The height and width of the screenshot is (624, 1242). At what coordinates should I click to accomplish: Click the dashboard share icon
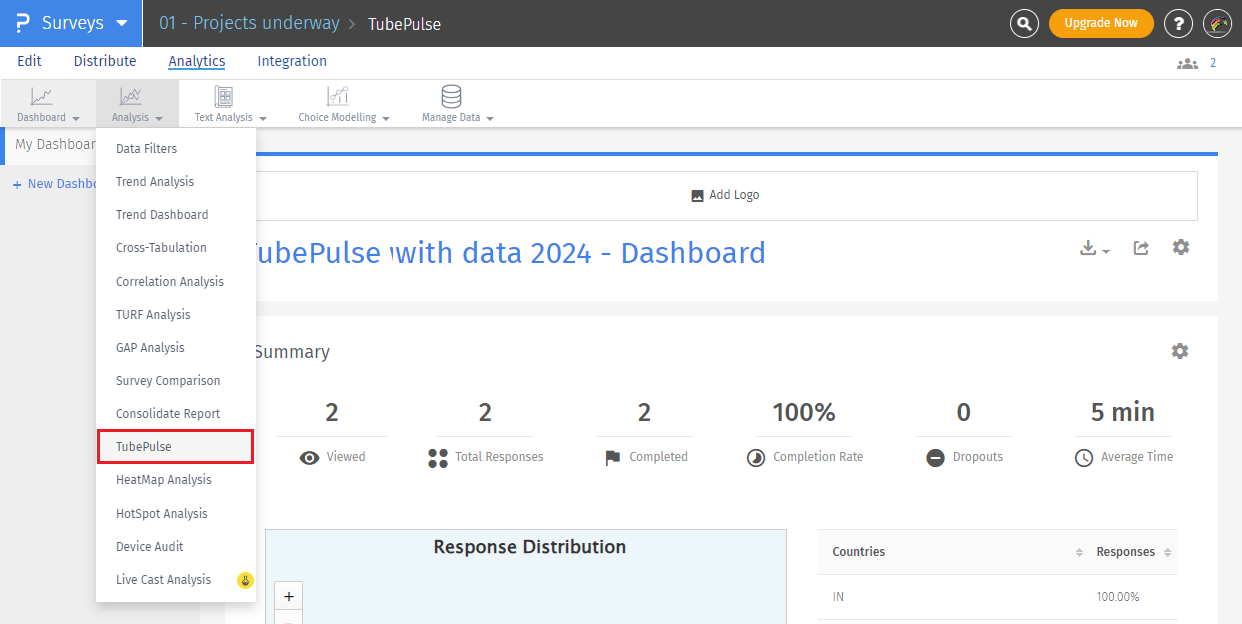pyautogui.click(x=1141, y=248)
